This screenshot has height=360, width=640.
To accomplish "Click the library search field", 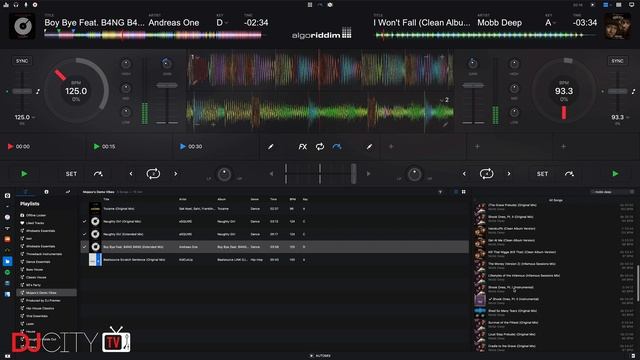I will (x=613, y=192).
